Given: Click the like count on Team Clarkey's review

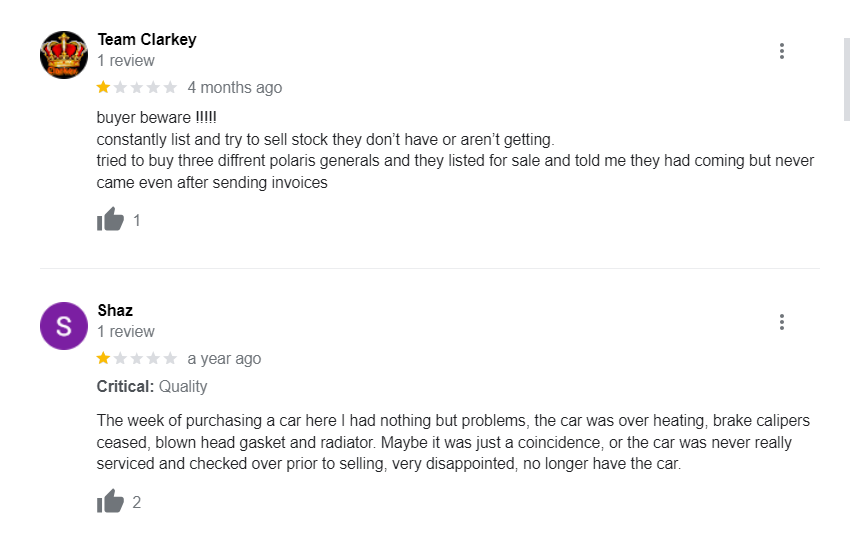Looking at the screenshot, I should (x=137, y=221).
